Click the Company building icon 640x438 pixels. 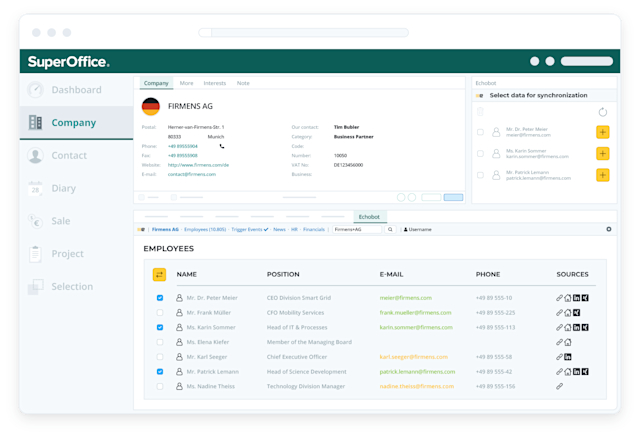pyautogui.click(x=36, y=122)
